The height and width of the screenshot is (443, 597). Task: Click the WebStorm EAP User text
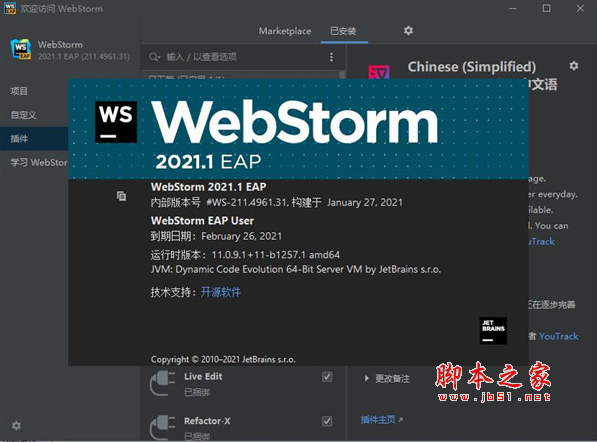(202, 221)
